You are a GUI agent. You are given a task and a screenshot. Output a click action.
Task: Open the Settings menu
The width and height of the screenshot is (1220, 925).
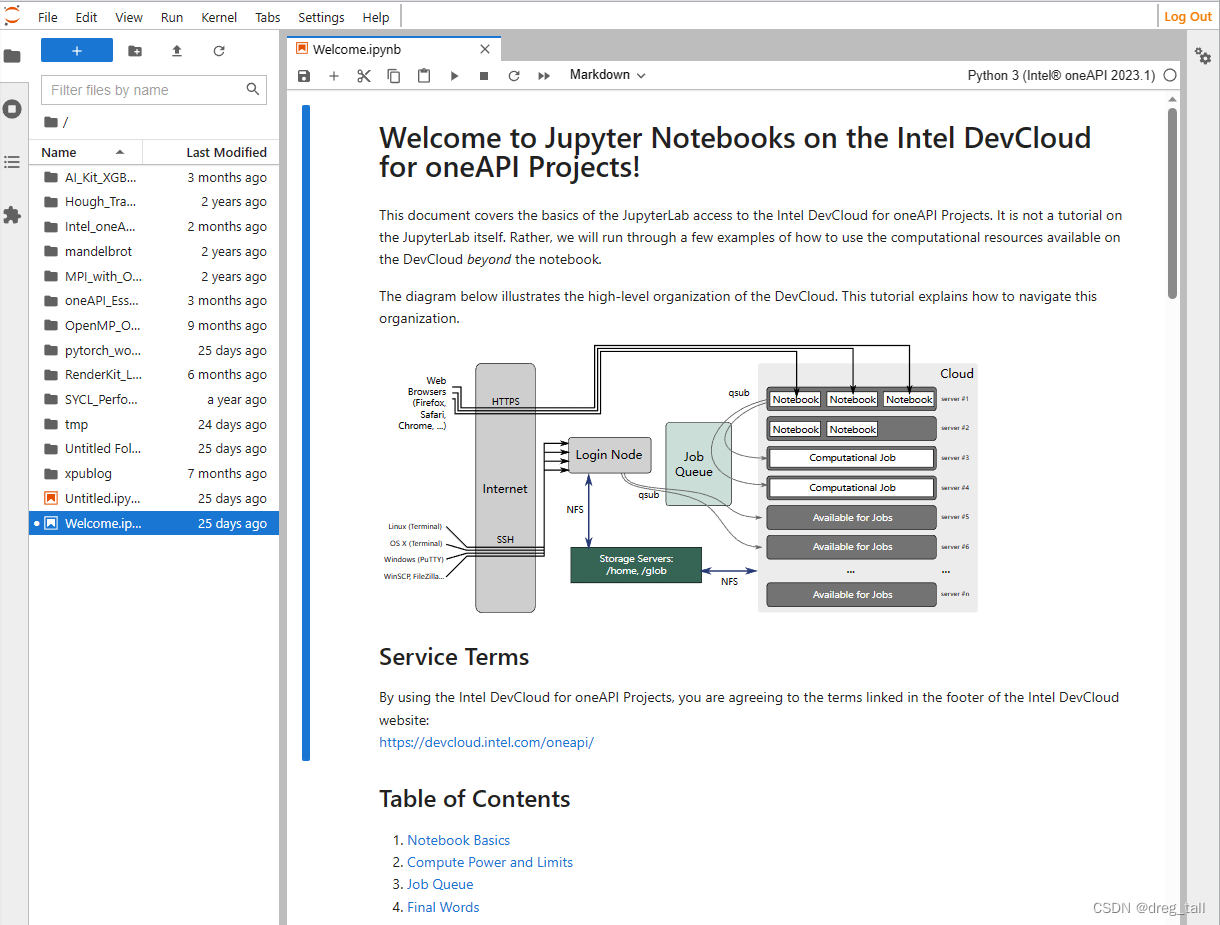[x=321, y=17]
